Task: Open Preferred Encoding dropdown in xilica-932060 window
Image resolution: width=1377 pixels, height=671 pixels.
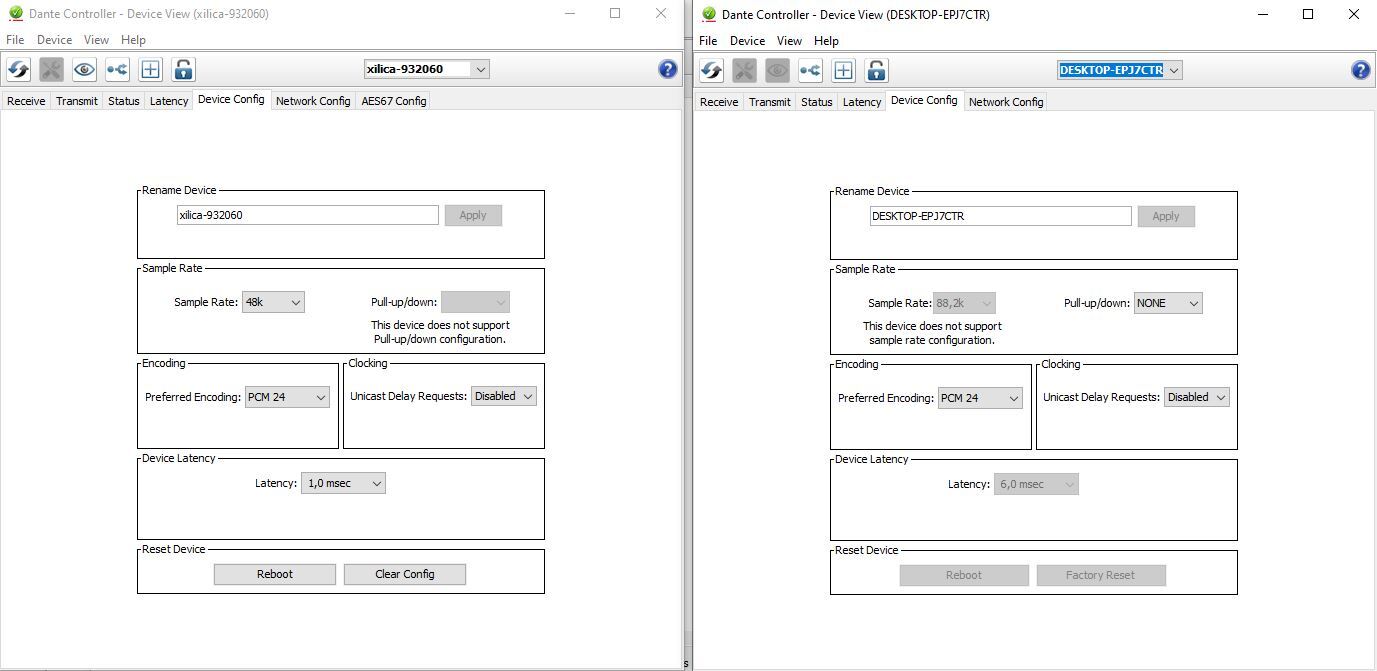Action: pos(287,397)
